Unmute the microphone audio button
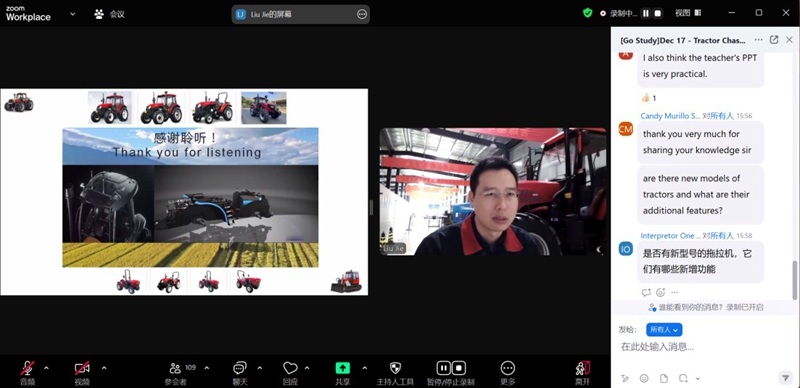Viewport: 800px width, 388px height. pyautogui.click(x=28, y=368)
